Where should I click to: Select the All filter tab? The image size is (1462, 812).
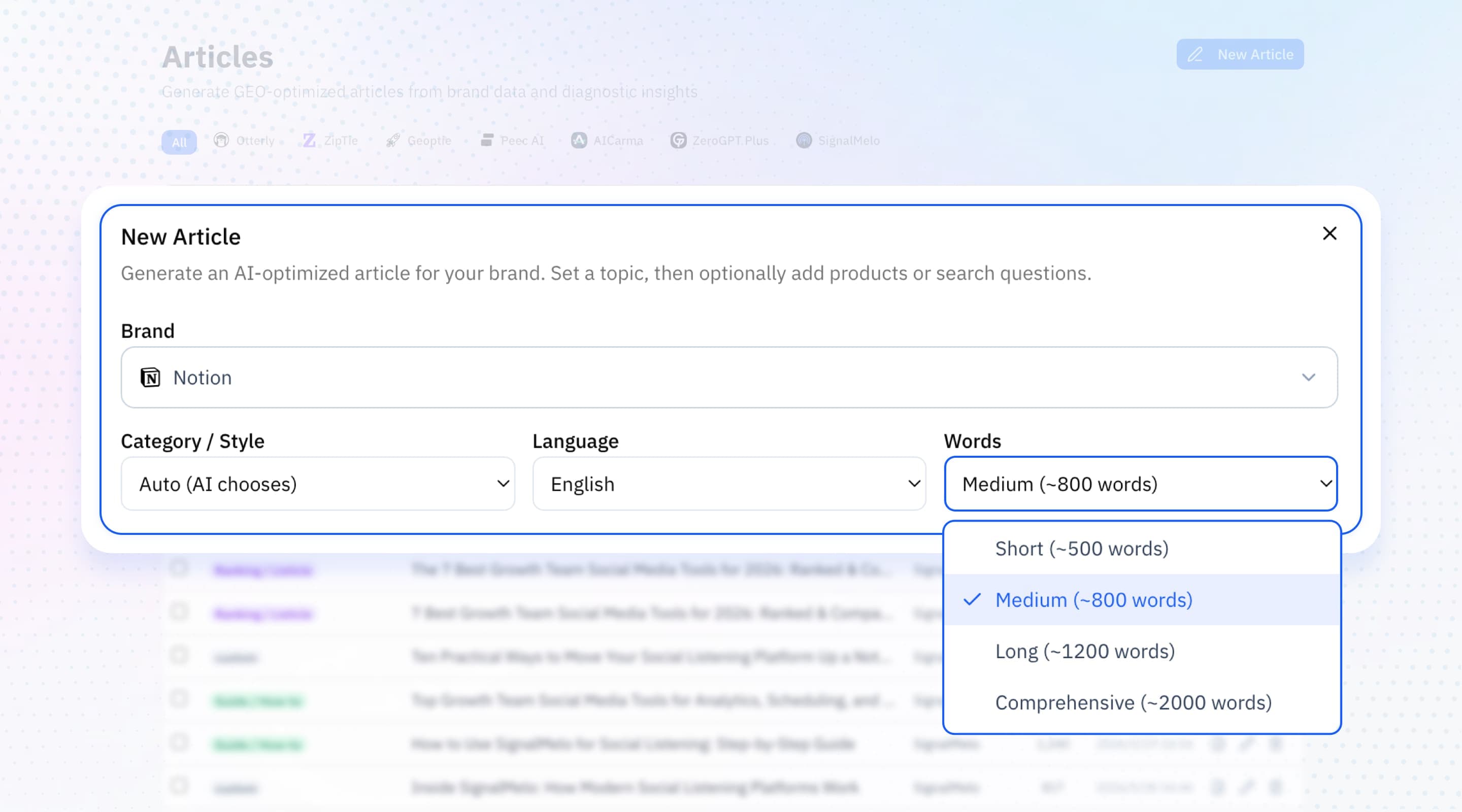click(x=179, y=142)
